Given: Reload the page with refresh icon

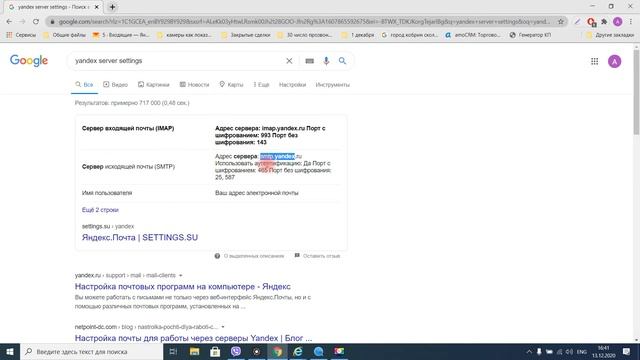Looking at the screenshot, I should (36, 22).
